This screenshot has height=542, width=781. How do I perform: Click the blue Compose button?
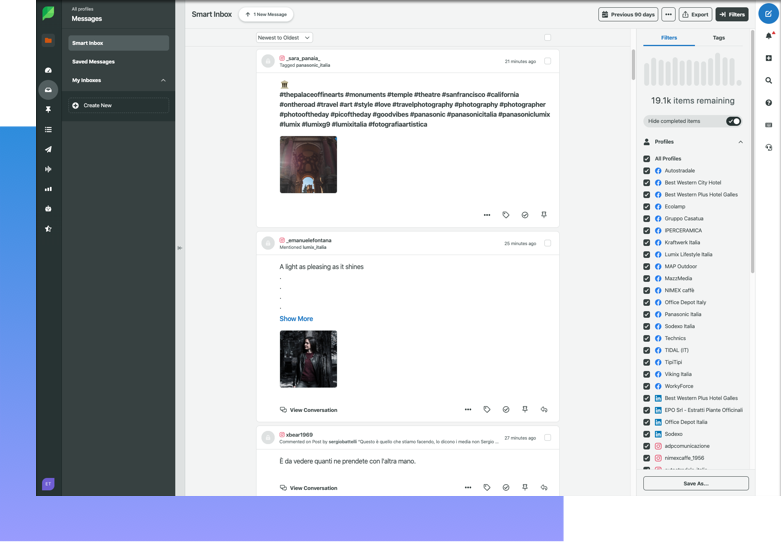pos(767,14)
